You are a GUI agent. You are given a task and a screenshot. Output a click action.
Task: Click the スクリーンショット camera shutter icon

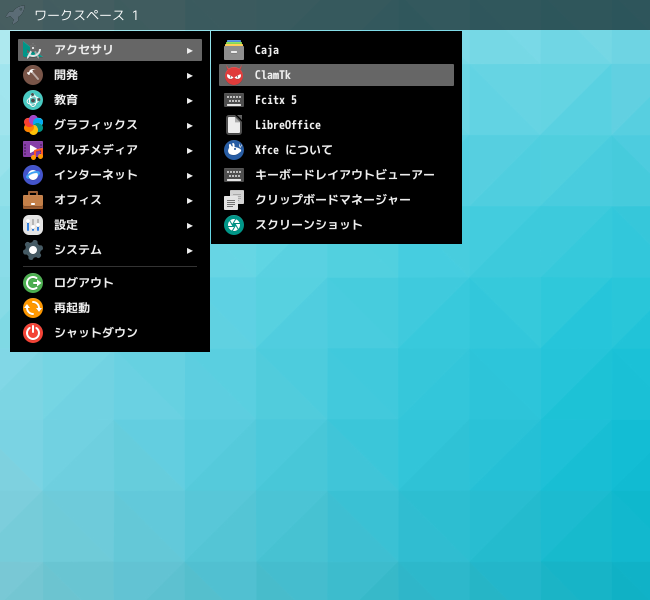coord(234,225)
